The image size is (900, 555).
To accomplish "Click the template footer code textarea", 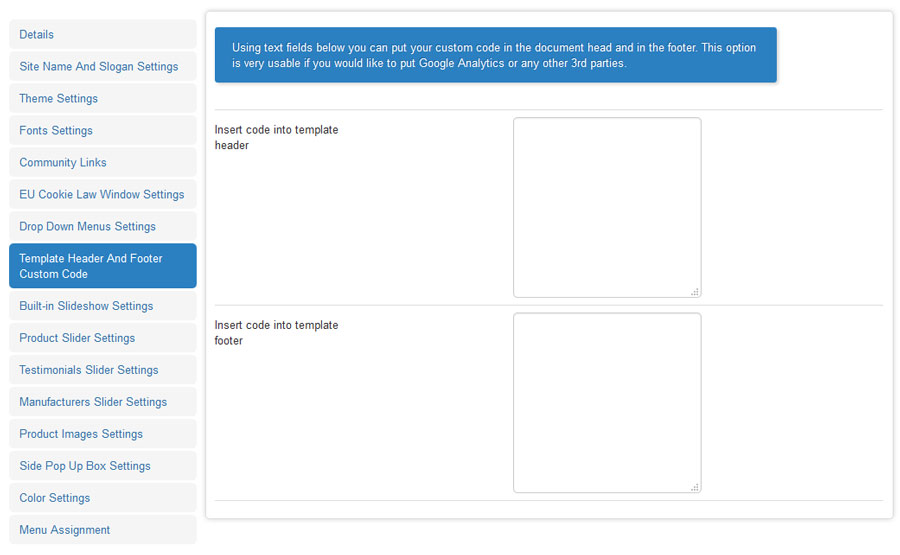I will coord(607,403).
